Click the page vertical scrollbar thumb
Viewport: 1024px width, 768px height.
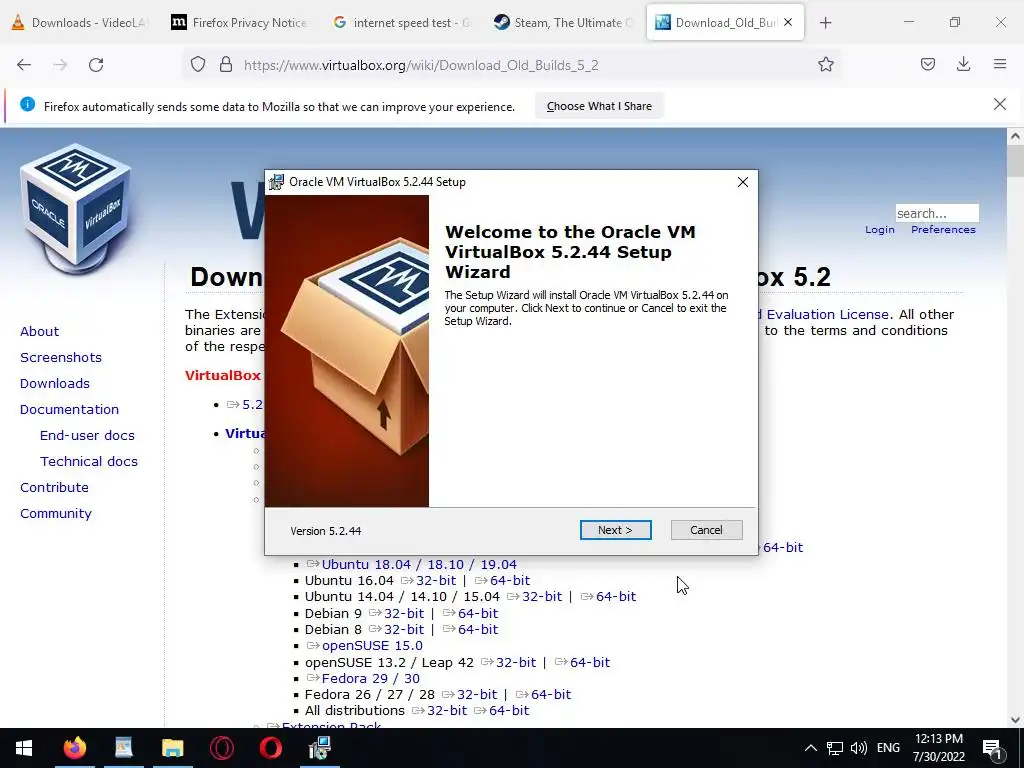click(x=1015, y=161)
